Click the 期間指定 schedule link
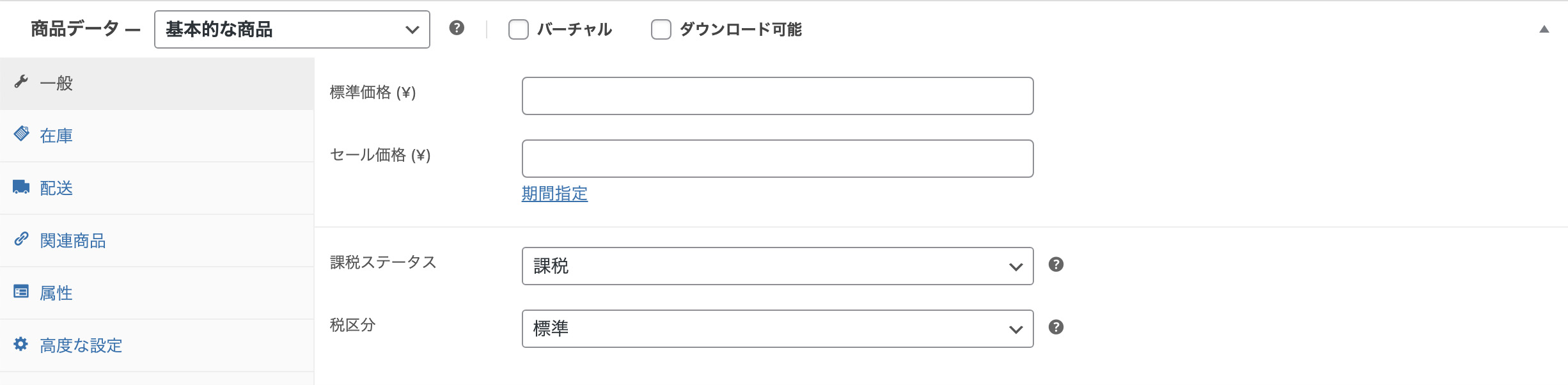Image resolution: width=1568 pixels, height=385 pixels. tap(554, 194)
